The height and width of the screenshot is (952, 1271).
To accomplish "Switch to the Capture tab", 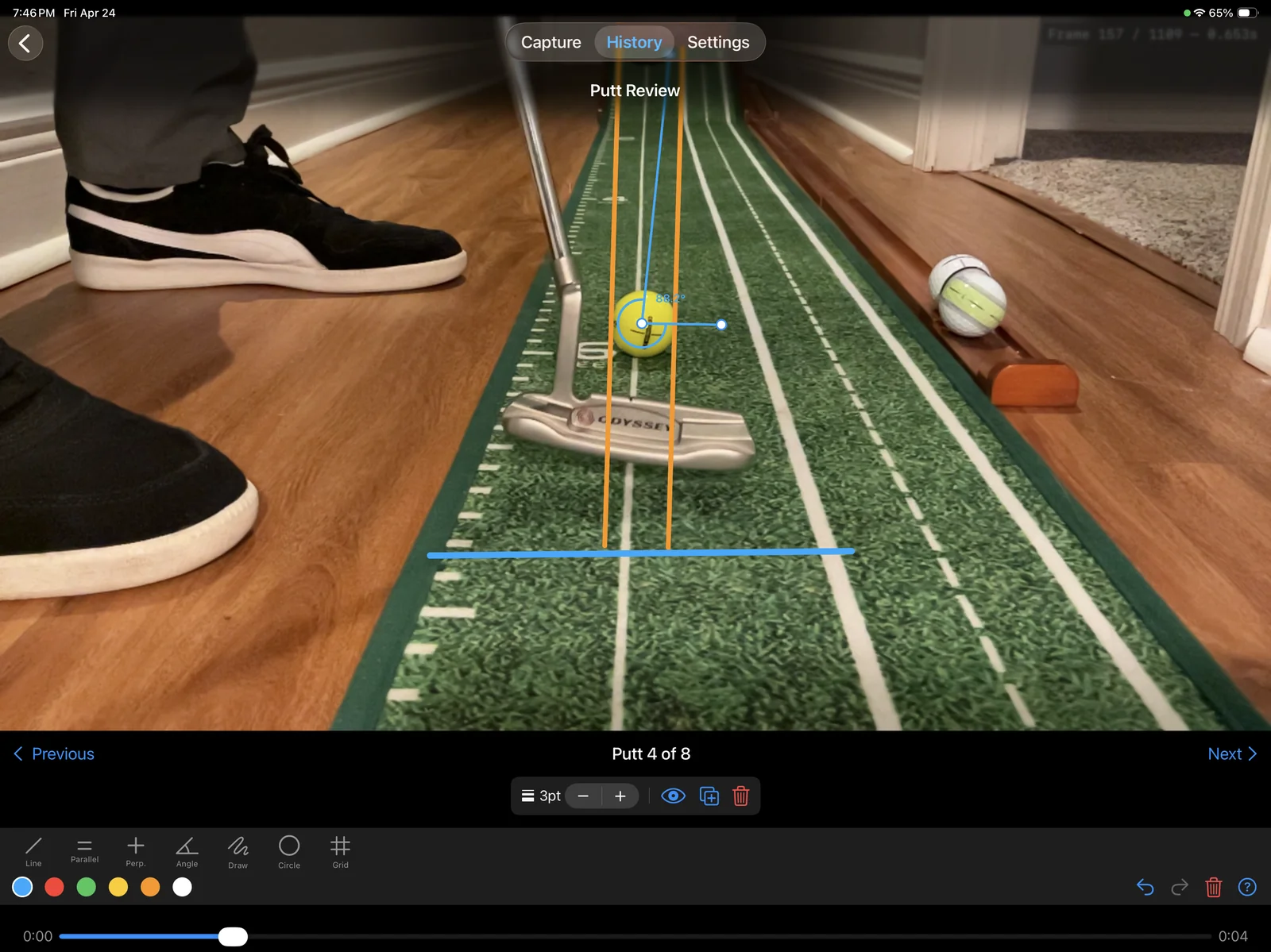I will click(549, 42).
